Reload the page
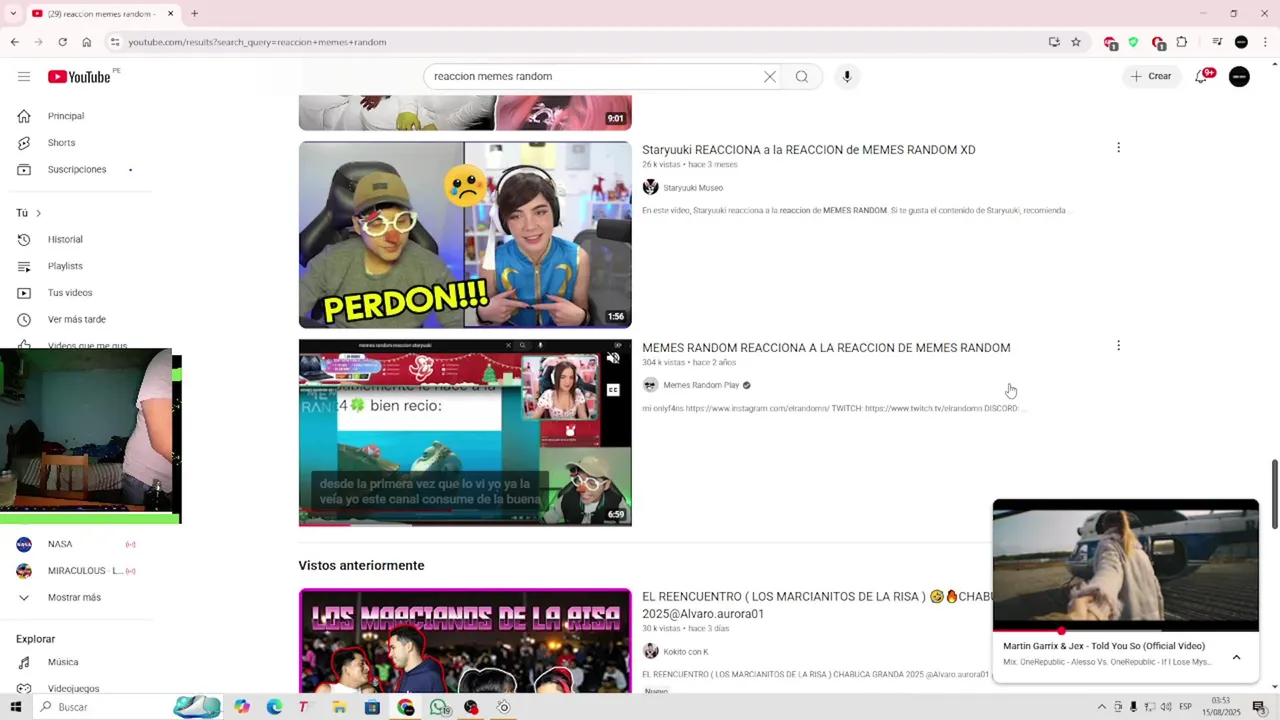Screen dimensions: 1280x720 pyautogui.click(x=62, y=42)
